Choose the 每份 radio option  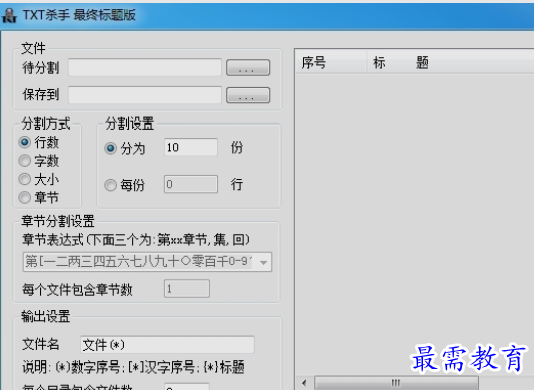tap(110, 185)
